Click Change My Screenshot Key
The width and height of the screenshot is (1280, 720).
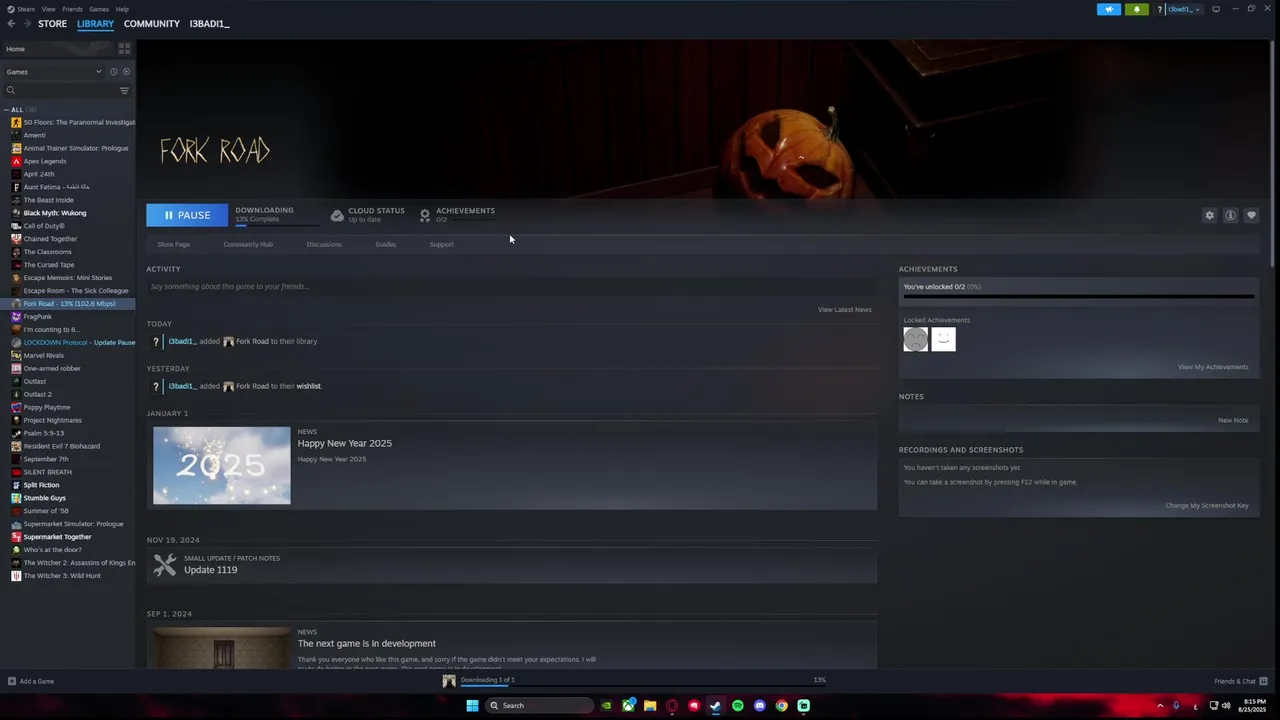[1206, 505]
